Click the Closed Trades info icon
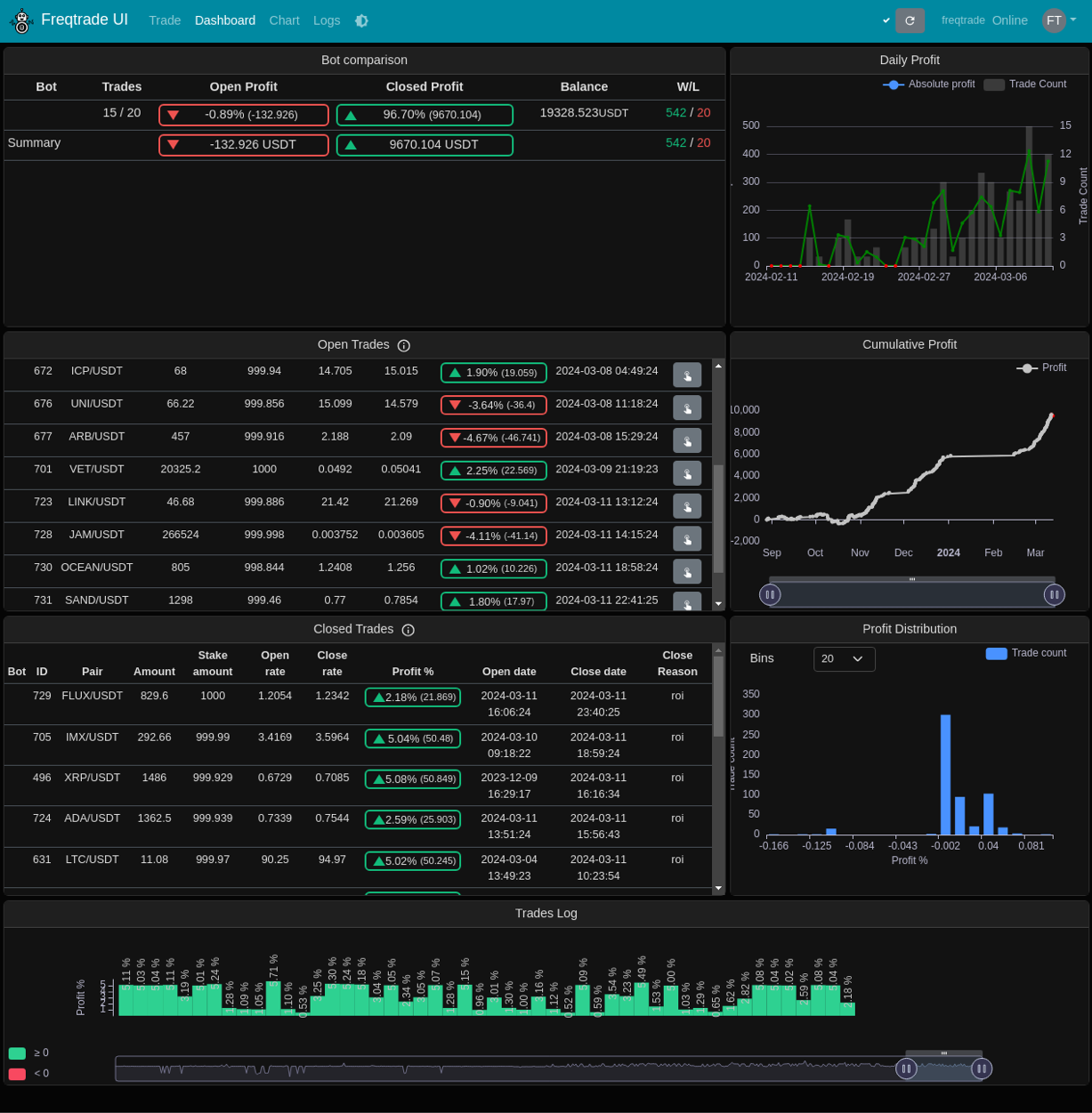1092x1113 pixels. 408,630
